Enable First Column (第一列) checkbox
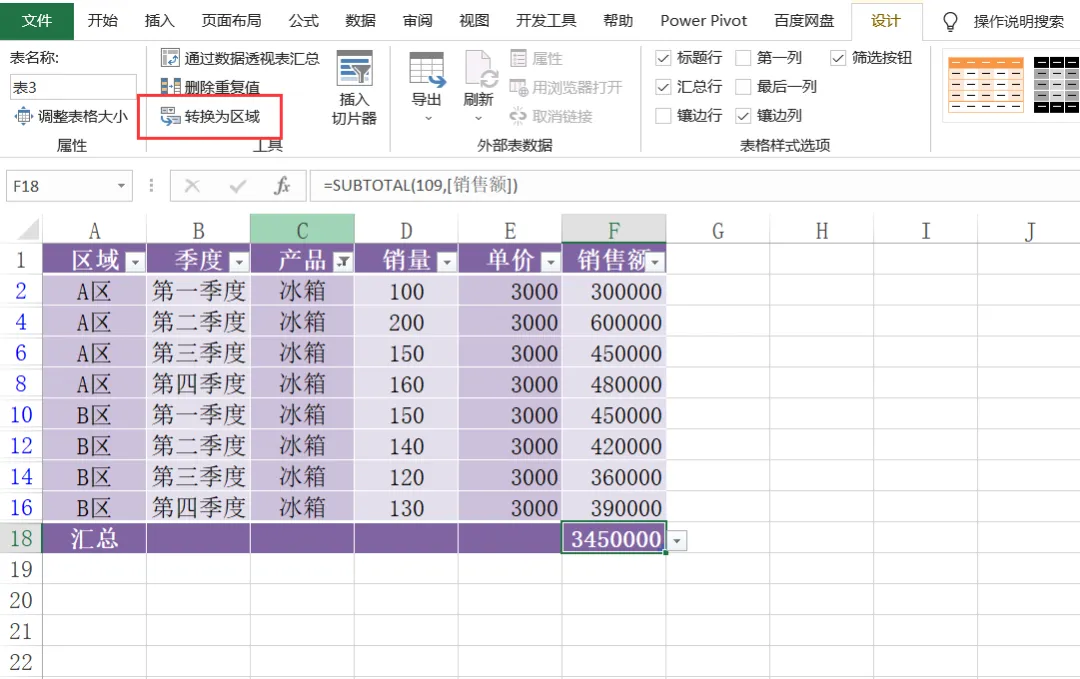This screenshot has width=1080, height=679. (743, 58)
